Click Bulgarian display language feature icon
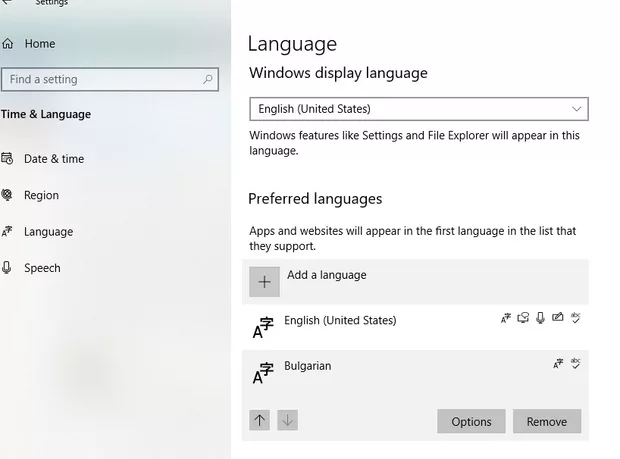Image resolution: width=620 pixels, height=459 pixels. coord(558,363)
